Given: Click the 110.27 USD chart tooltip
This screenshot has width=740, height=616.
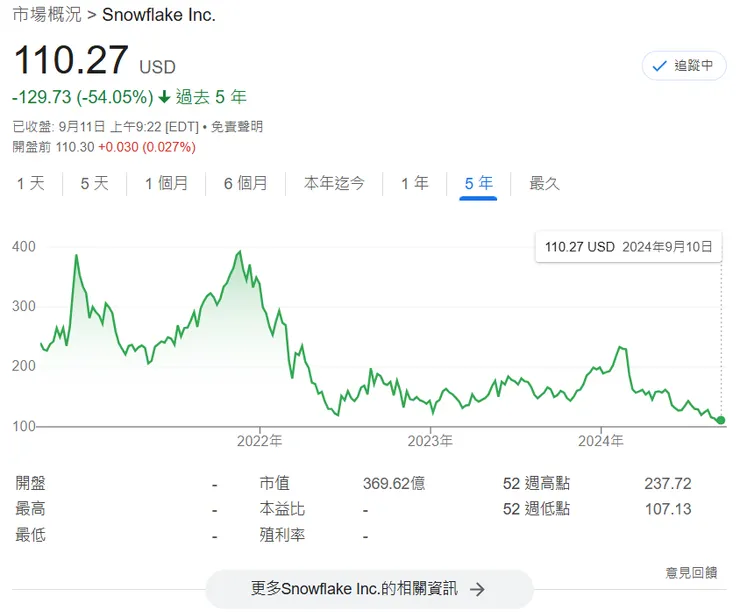Looking at the screenshot, I should [628, 247].
